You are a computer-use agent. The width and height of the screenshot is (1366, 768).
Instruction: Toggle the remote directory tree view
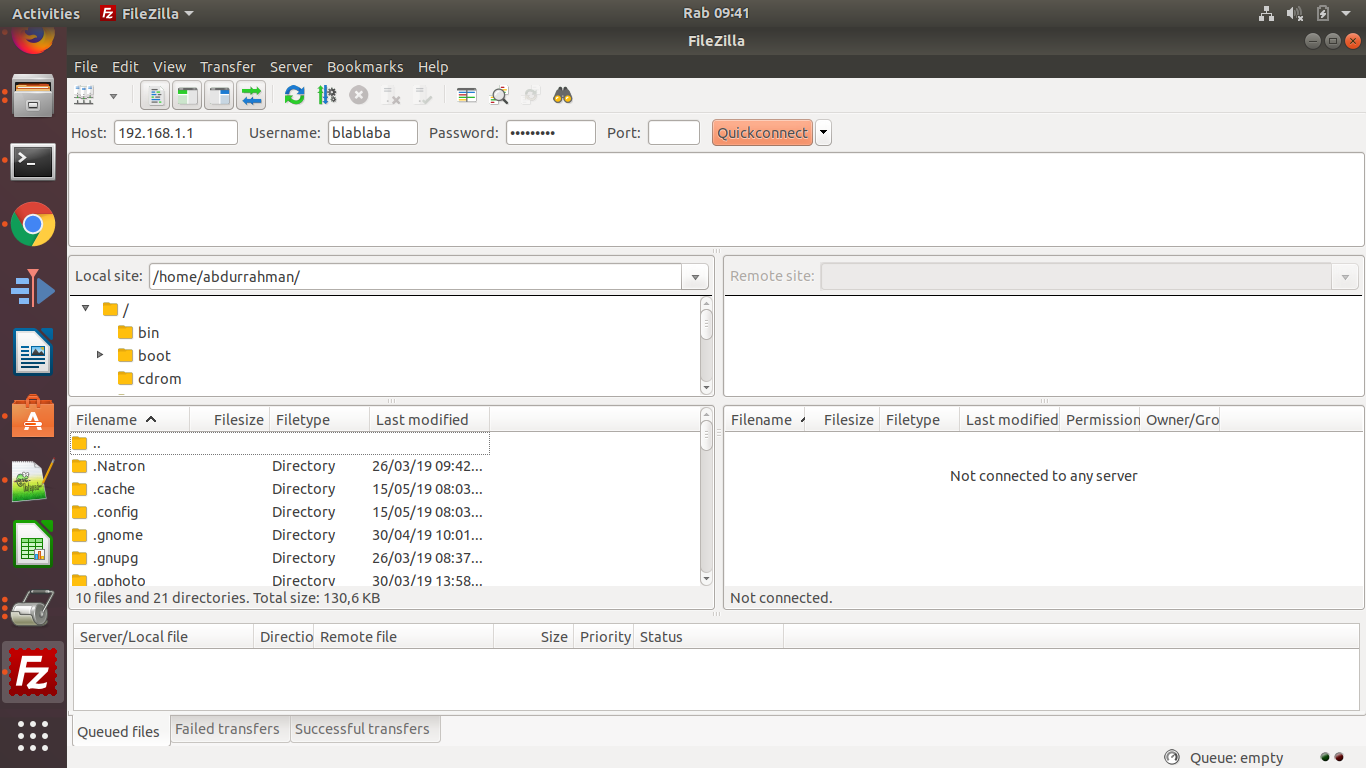point(219,95)
